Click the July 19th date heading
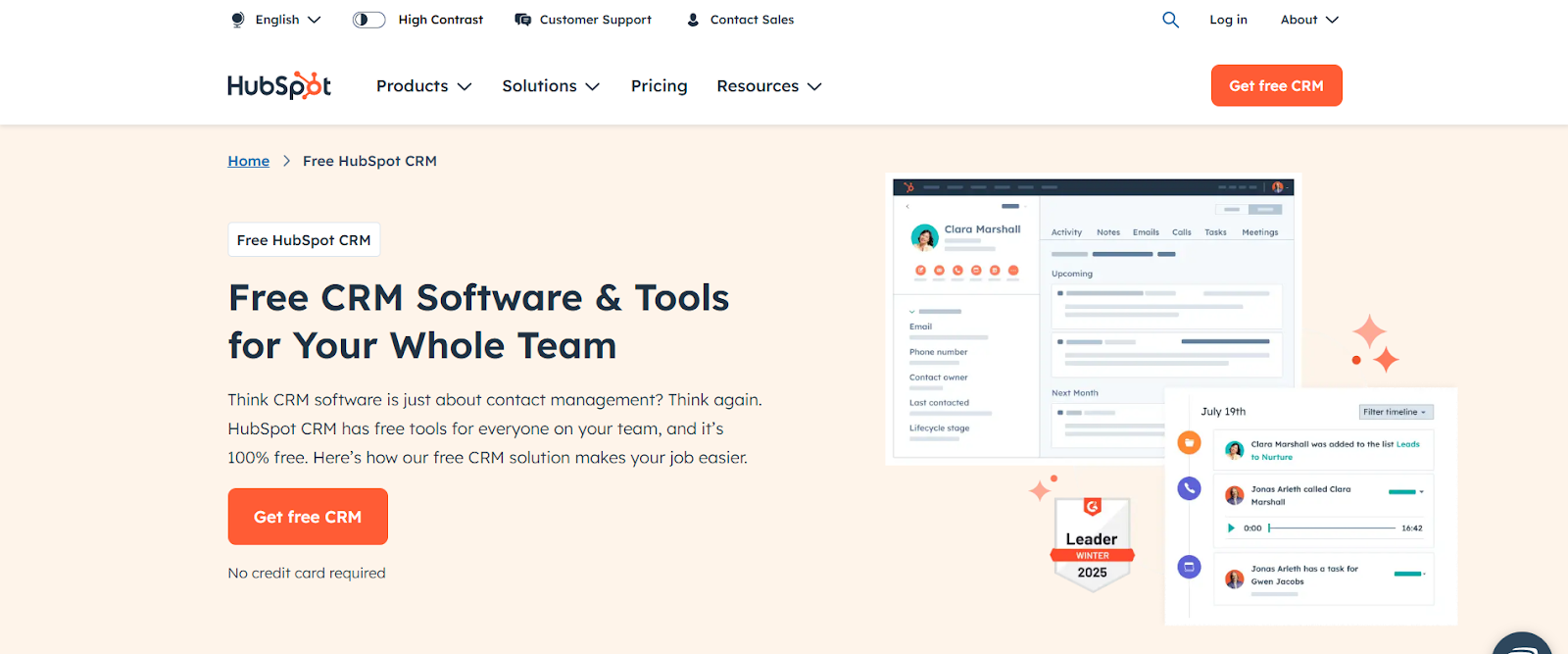 coord(1223,412)
